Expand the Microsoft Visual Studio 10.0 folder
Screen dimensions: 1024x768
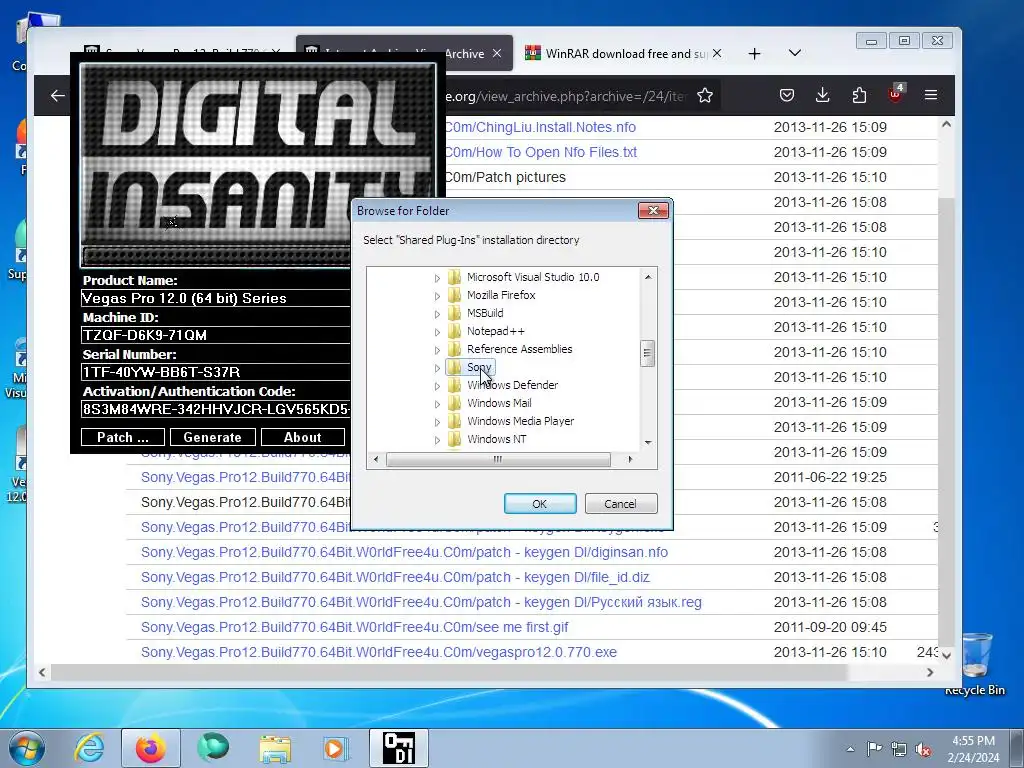click(437, 278)
